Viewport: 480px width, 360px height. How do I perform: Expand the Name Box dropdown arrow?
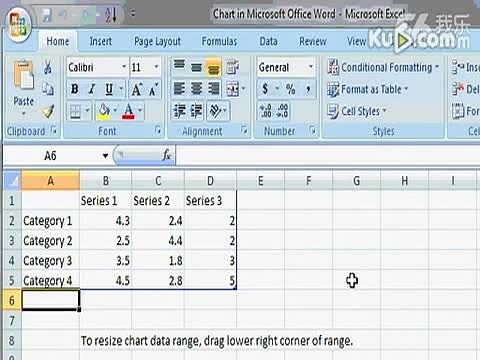point(105,156)
